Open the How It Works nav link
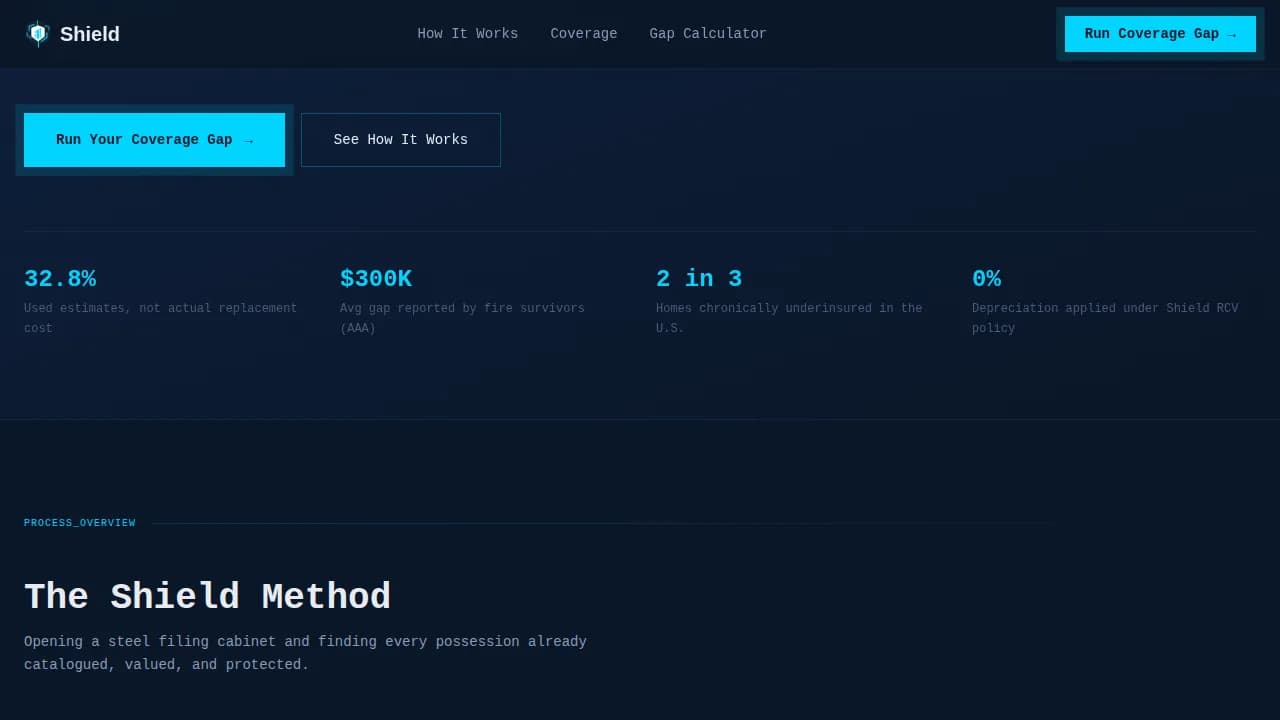 pos(467,34)
